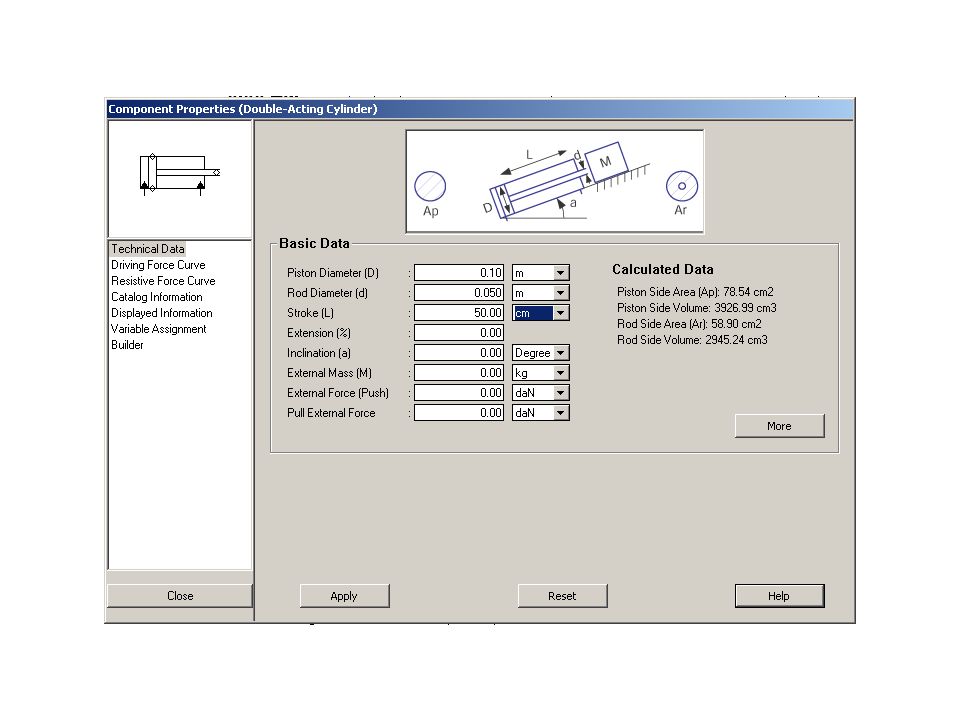Click the Ar rod area ring icon
The height and width of the screenshot is (720, 960).
tap(681, 186)
